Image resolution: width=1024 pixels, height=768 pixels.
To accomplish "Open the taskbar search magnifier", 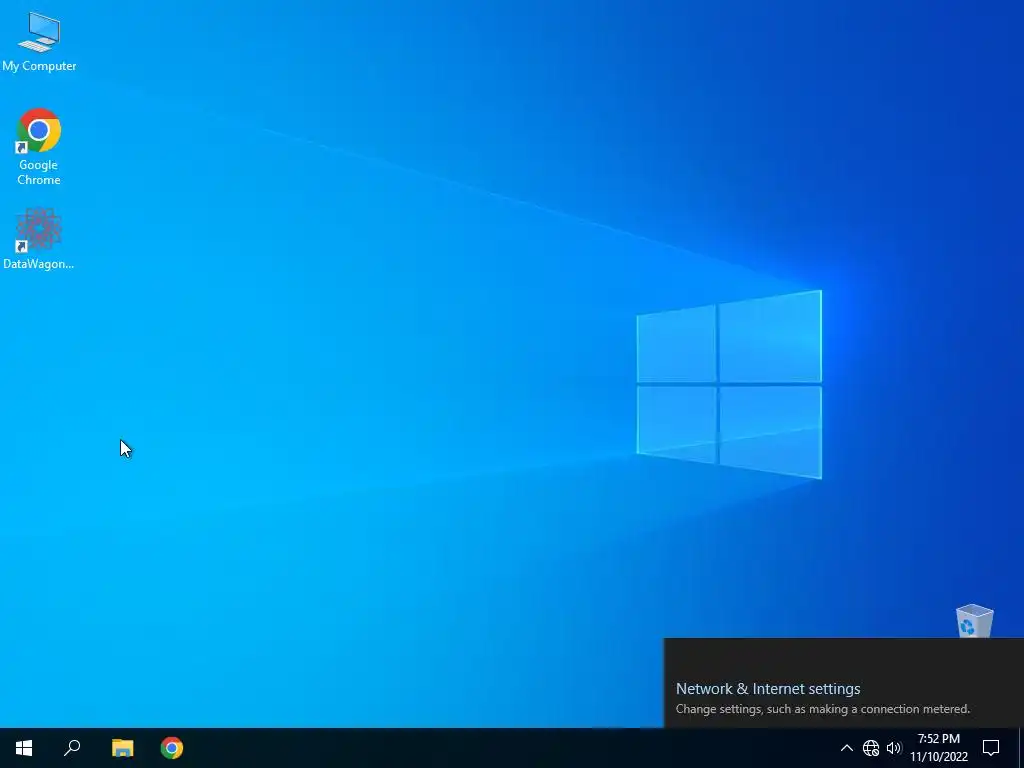I will (72, 748).
